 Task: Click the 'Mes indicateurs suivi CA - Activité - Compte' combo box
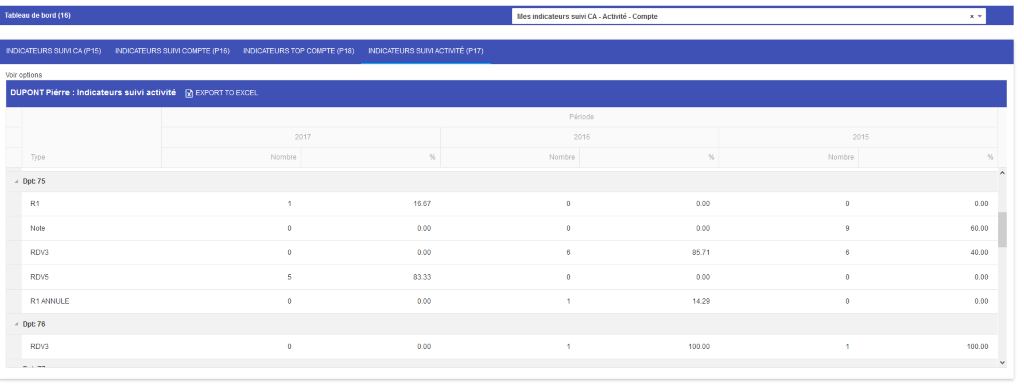point(749,16)
